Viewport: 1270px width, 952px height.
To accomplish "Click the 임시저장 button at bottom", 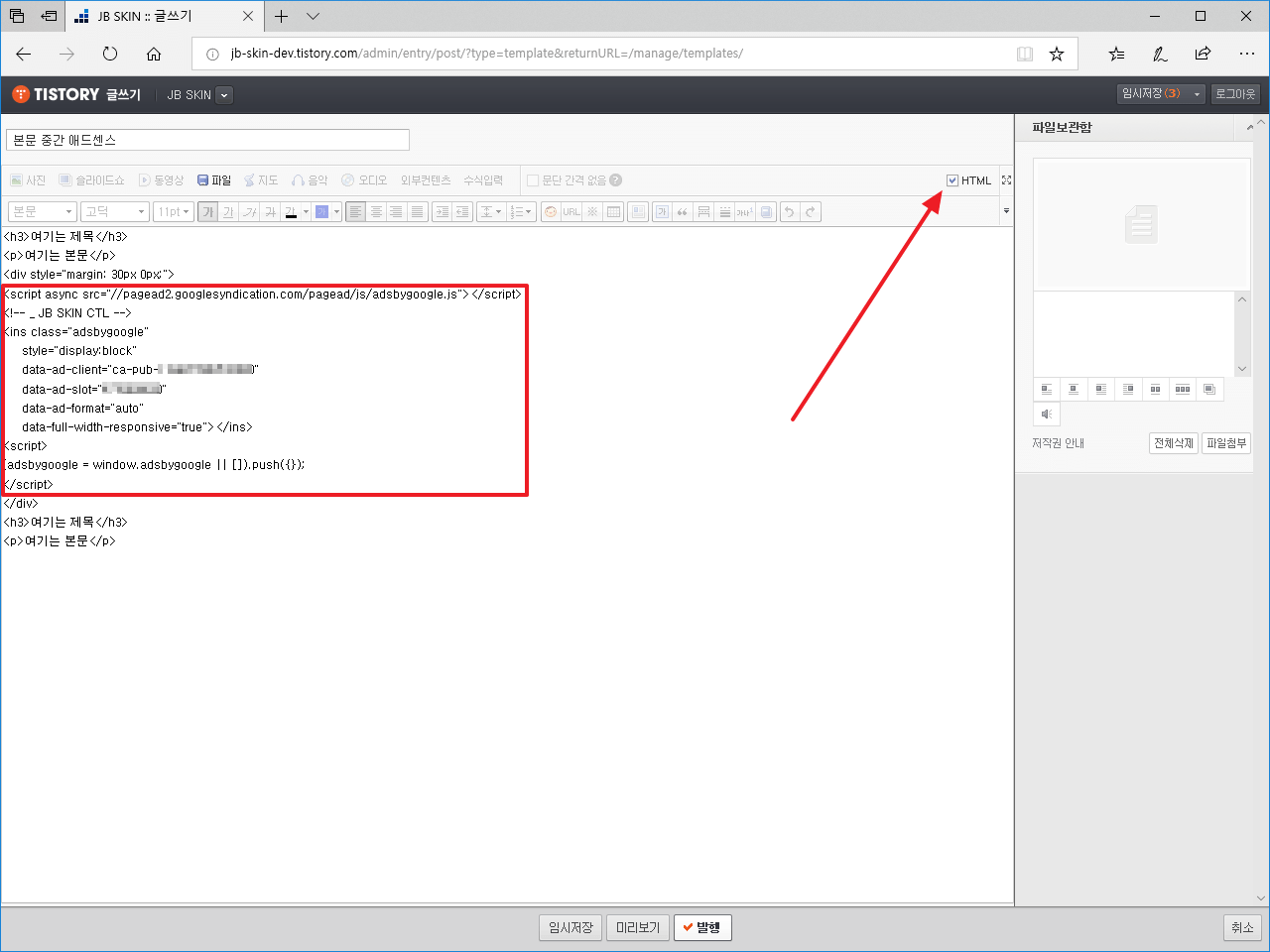I will tap(571, 927).
